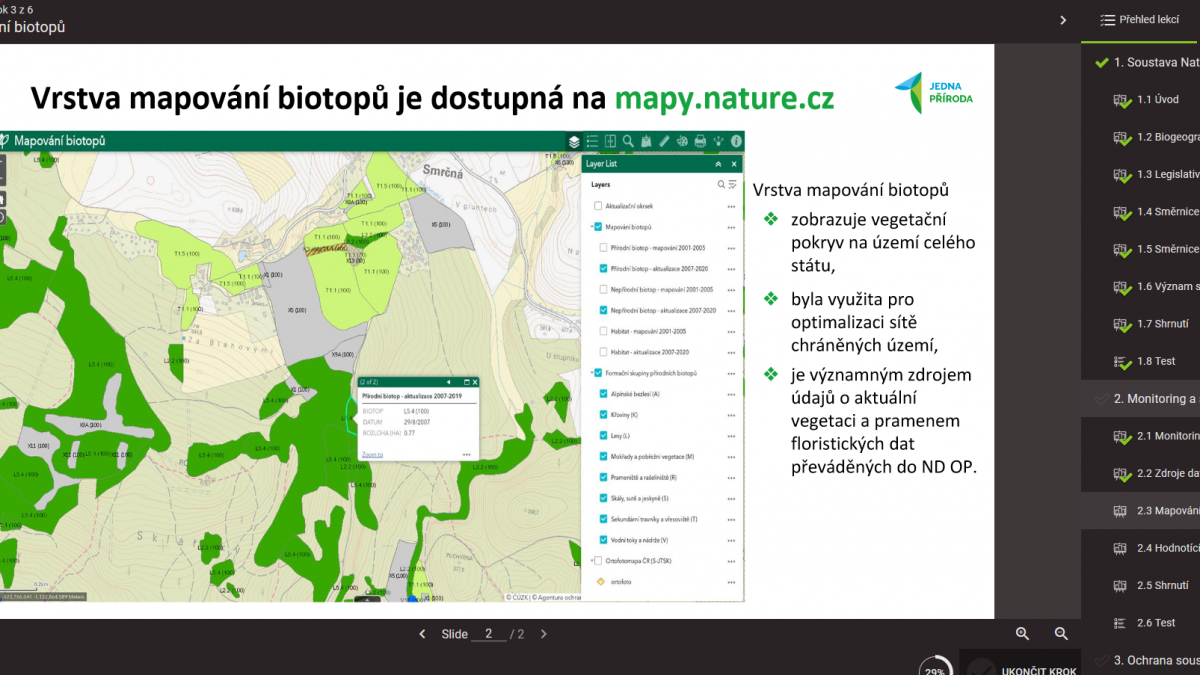Click the slide icon for lesson 2.1
1200x675 pixels.
coord(1121,436)
